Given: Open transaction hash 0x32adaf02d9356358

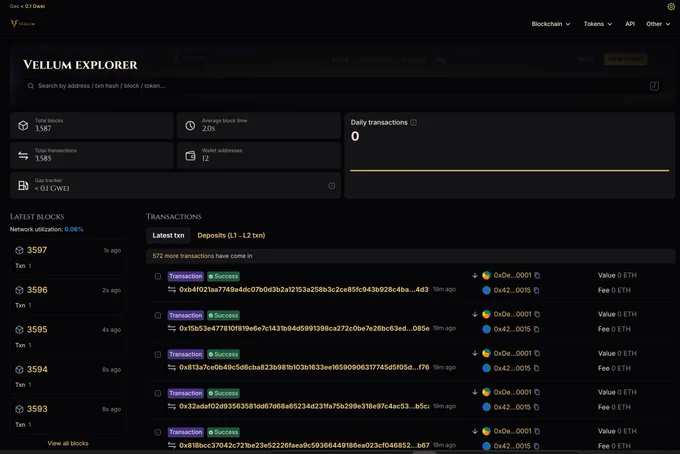Looking at the screenshot, I should pyautogui.click(x=304, y=406).
